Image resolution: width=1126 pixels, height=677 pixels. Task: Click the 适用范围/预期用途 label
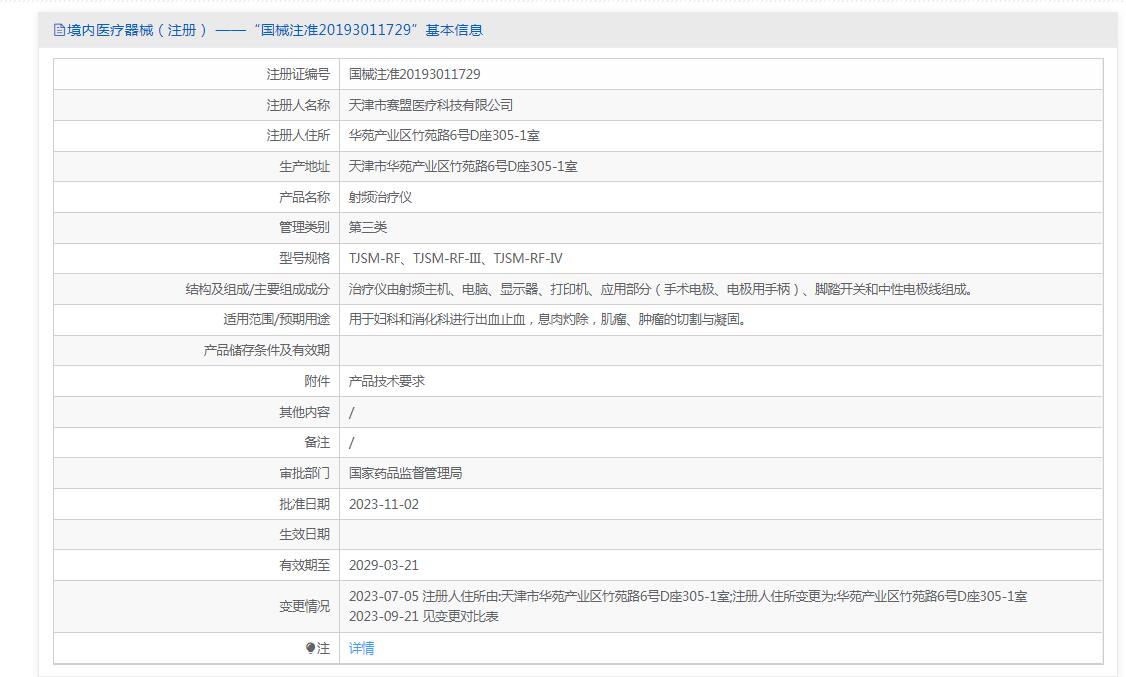coord(276,319)
